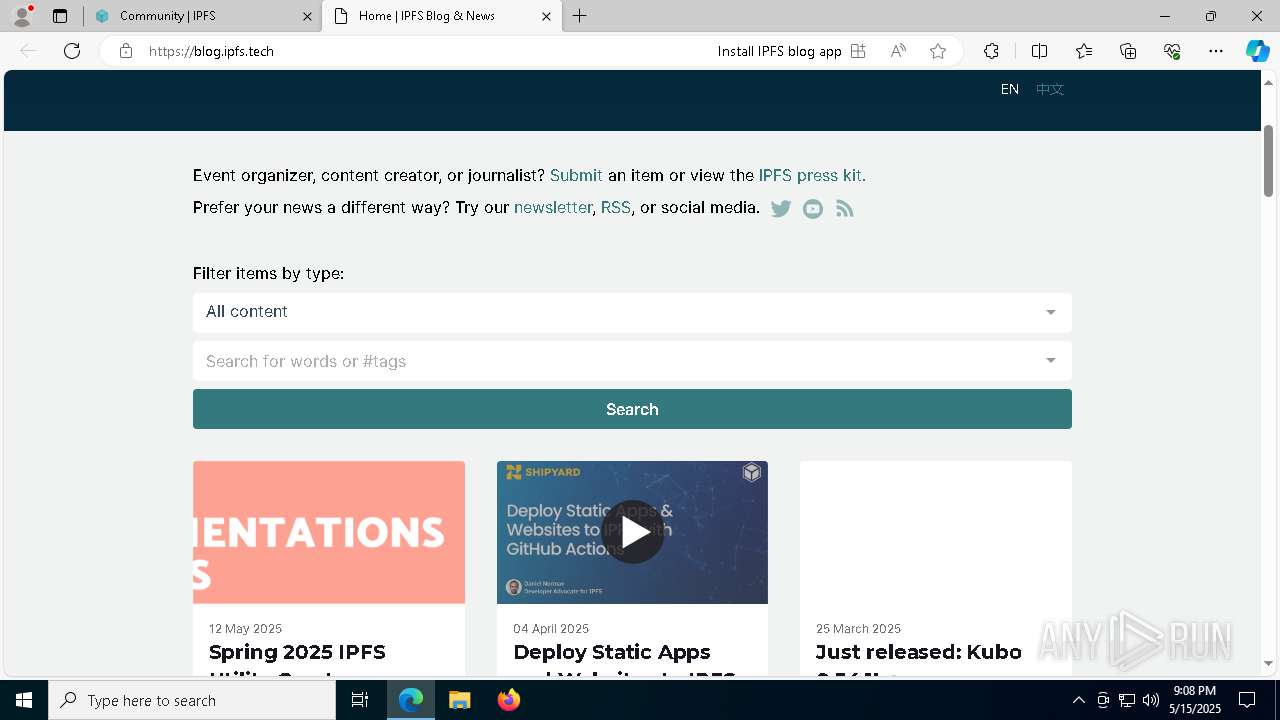This screenshot has height=720, width=1280.
Task: Open the tab actions menu icon
Action: (60, 16)
